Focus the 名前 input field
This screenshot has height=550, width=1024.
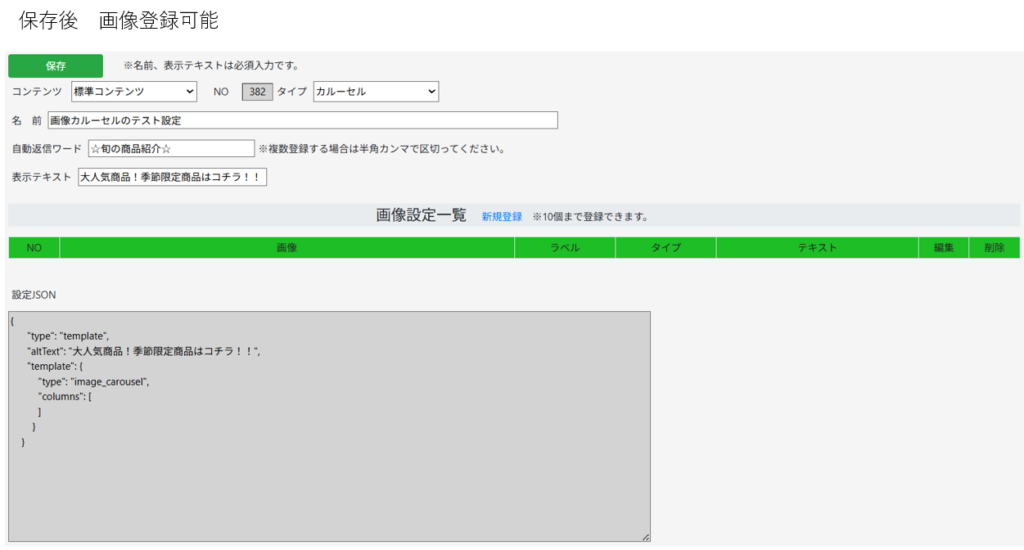pos(302,120)
